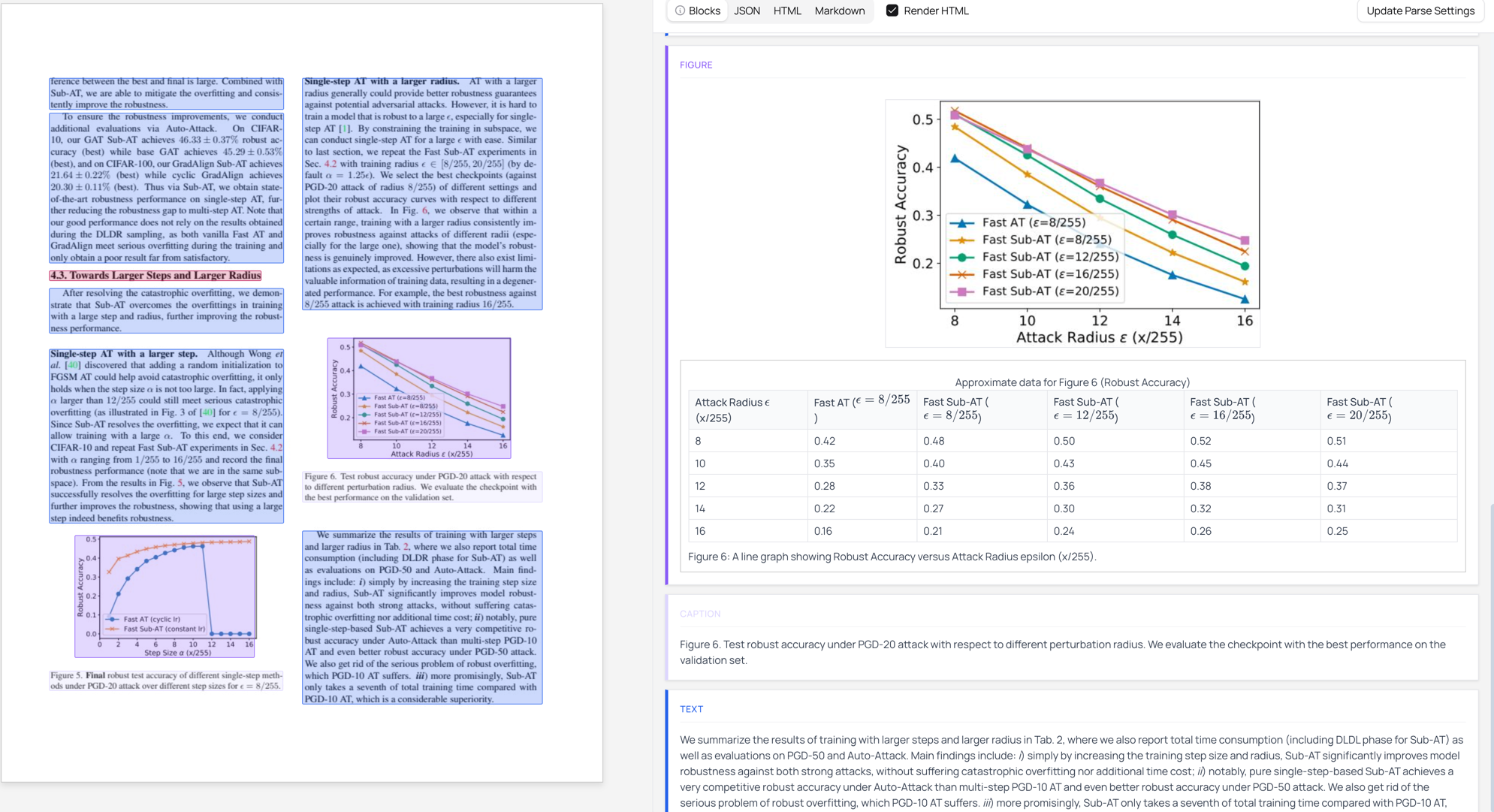Click table cell value 0.33
The width and height of the screenshot is (1494, 812).
click(x=934, y=486)
